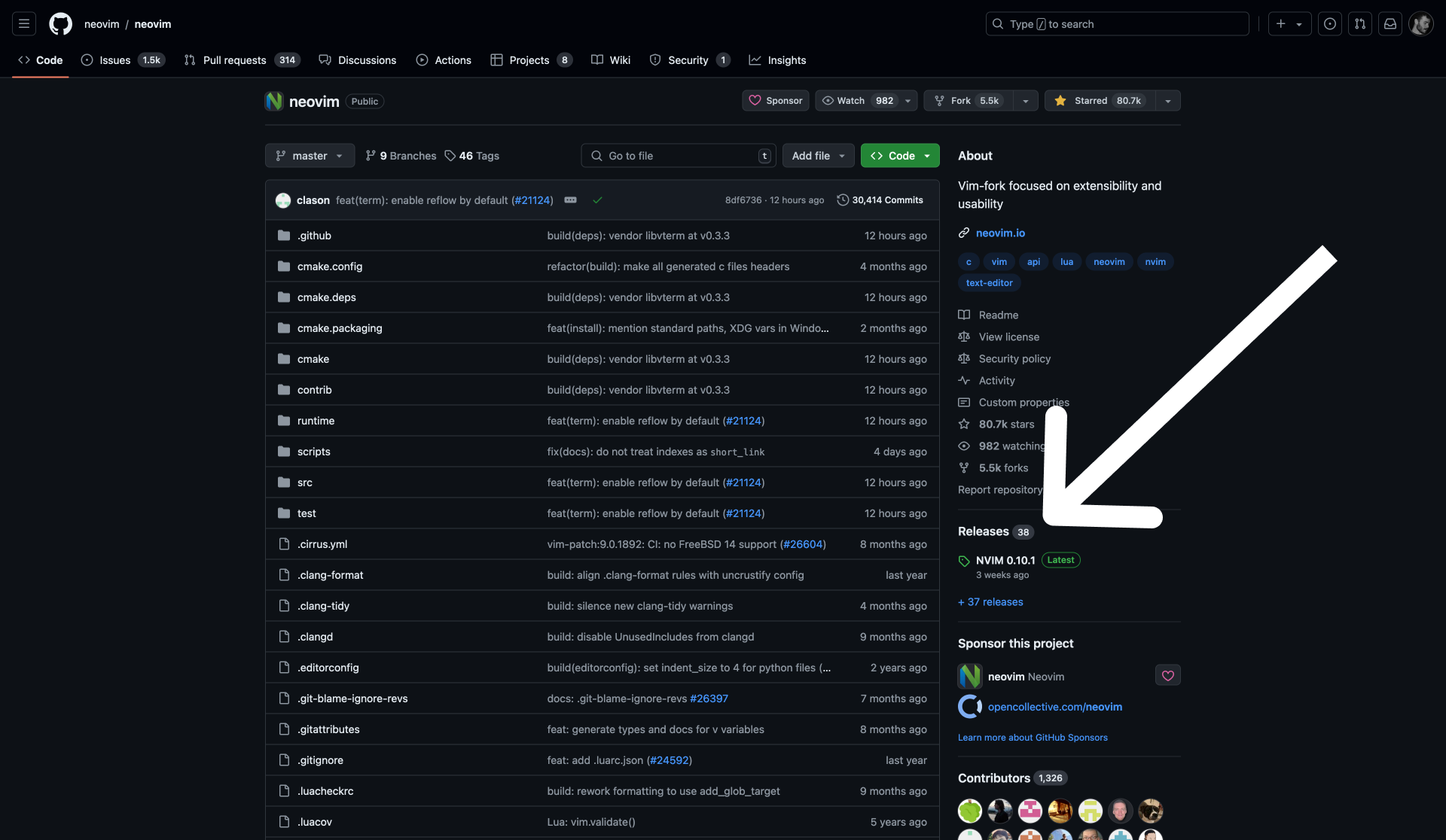
Task: Open the .github folder
Action: pyautogui.click(x=314, y=236)
